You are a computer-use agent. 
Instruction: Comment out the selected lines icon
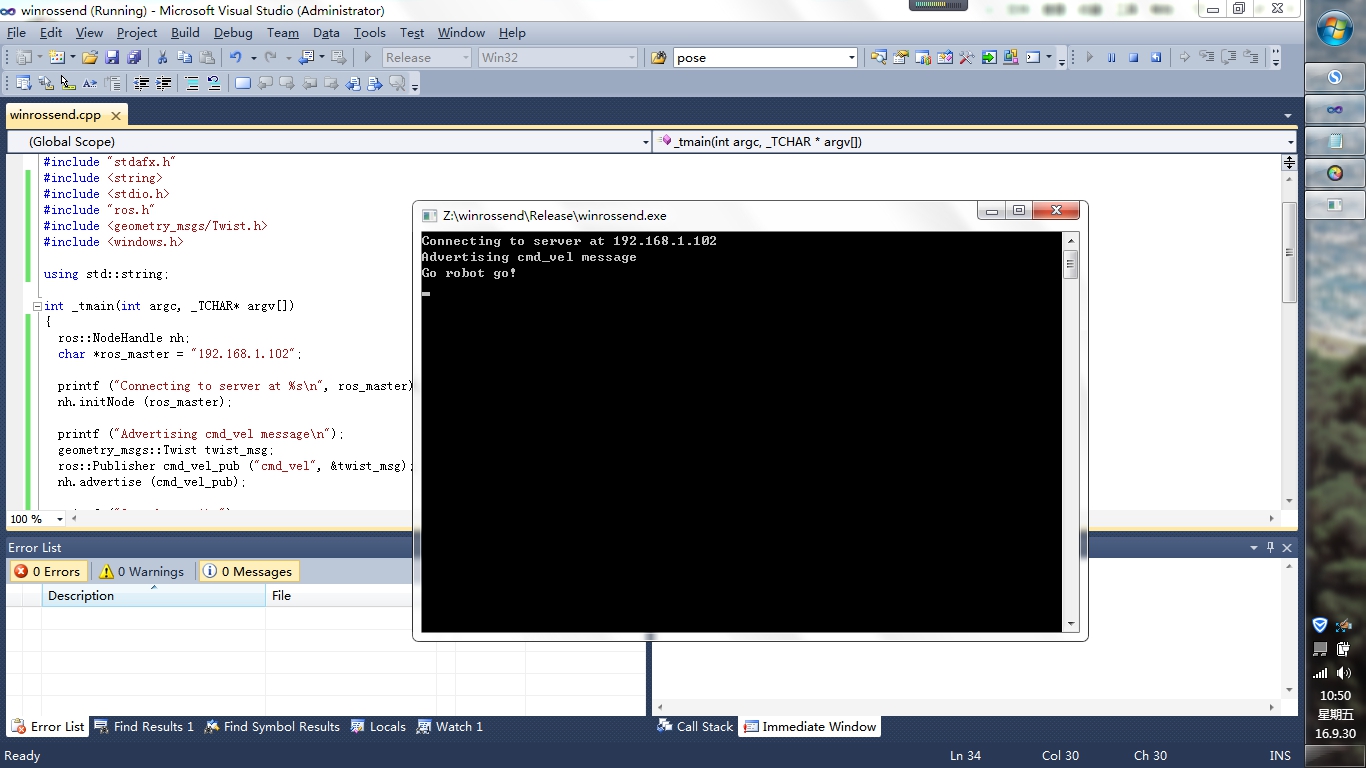[191, 84]
